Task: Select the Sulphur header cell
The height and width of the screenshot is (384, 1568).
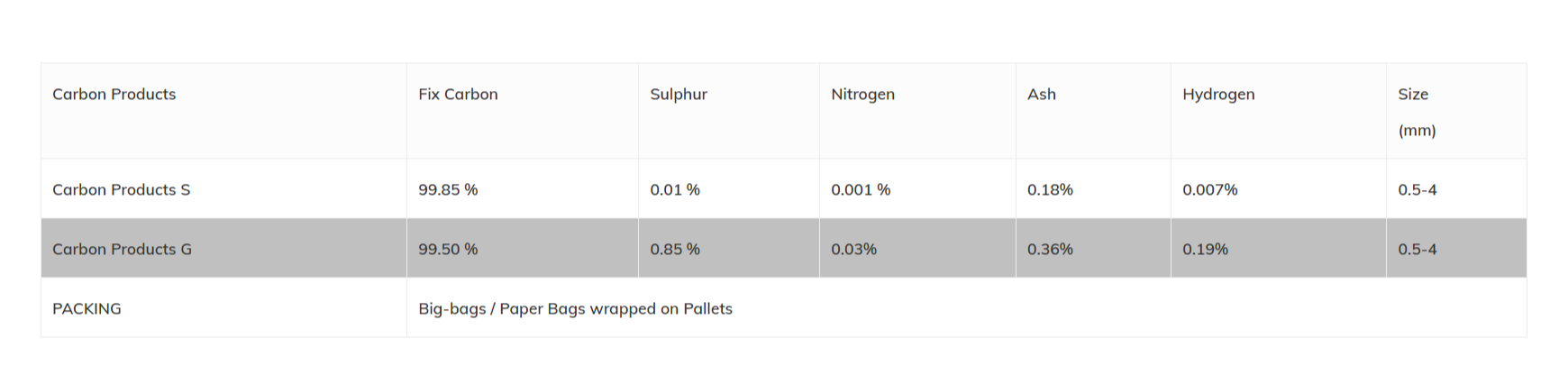Action: (679, 95)
